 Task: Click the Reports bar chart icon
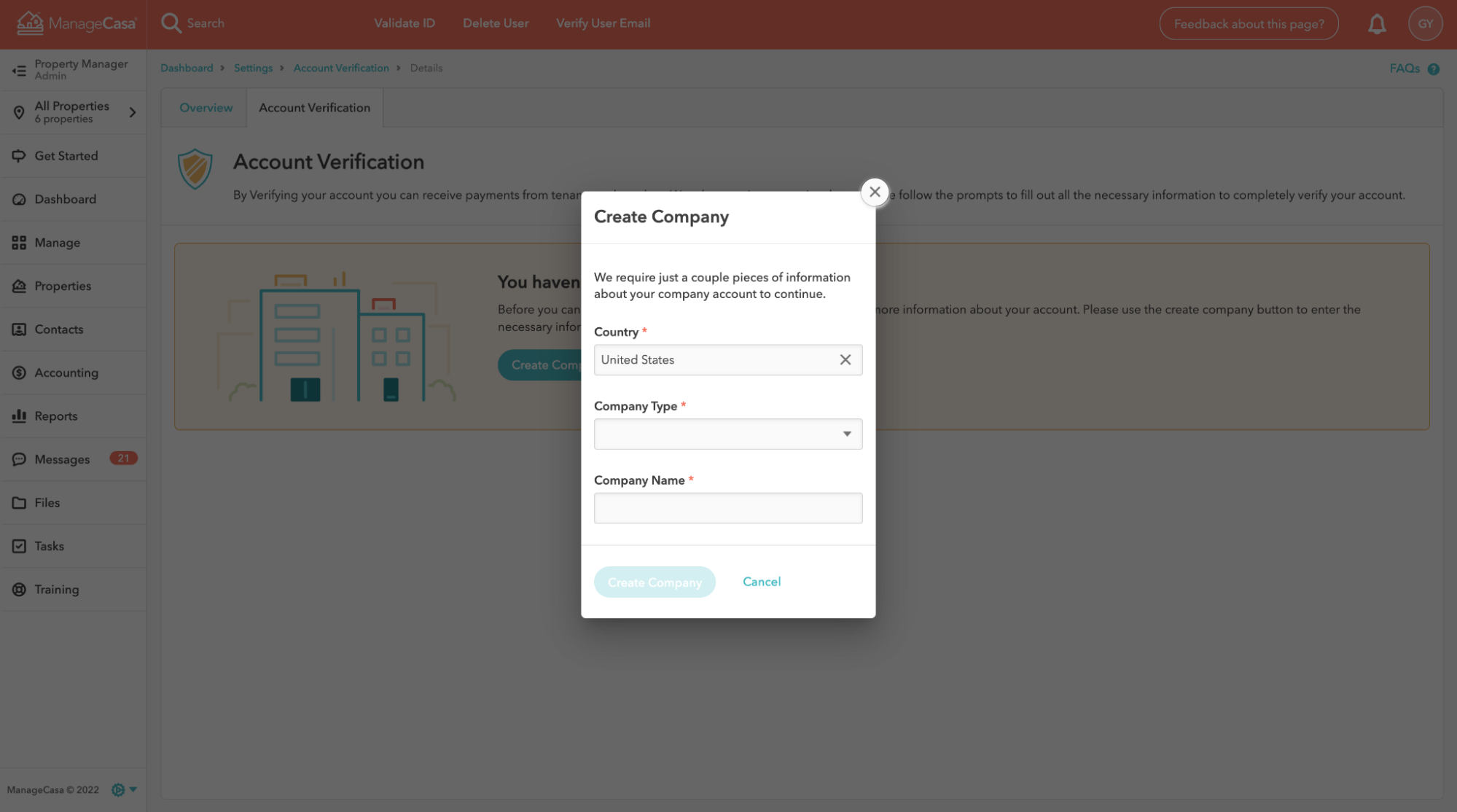[19, 415]
